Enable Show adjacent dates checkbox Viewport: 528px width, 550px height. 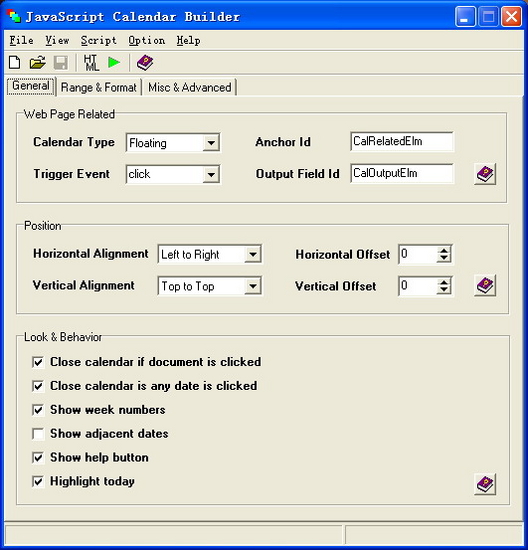(38, 434)
